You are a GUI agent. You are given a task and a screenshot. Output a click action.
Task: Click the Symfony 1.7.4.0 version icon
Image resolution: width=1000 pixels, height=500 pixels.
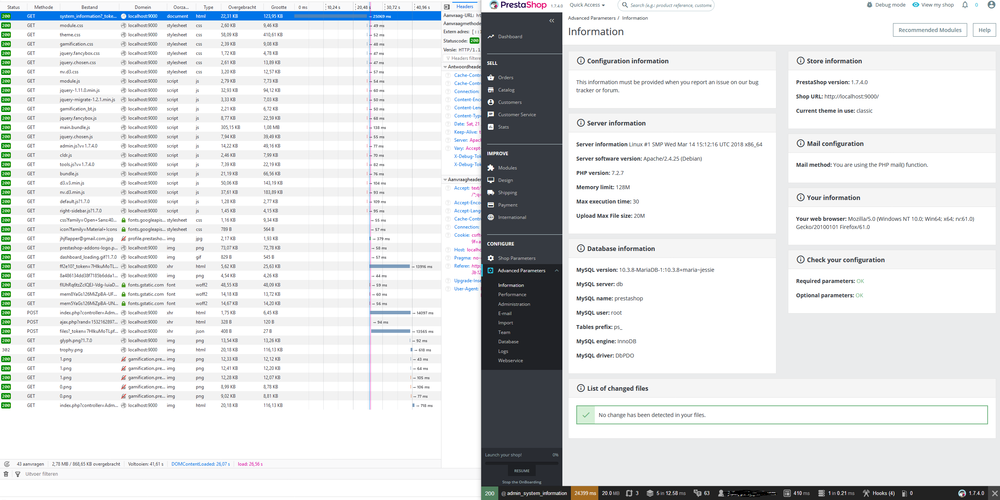[x=963, y=493]
